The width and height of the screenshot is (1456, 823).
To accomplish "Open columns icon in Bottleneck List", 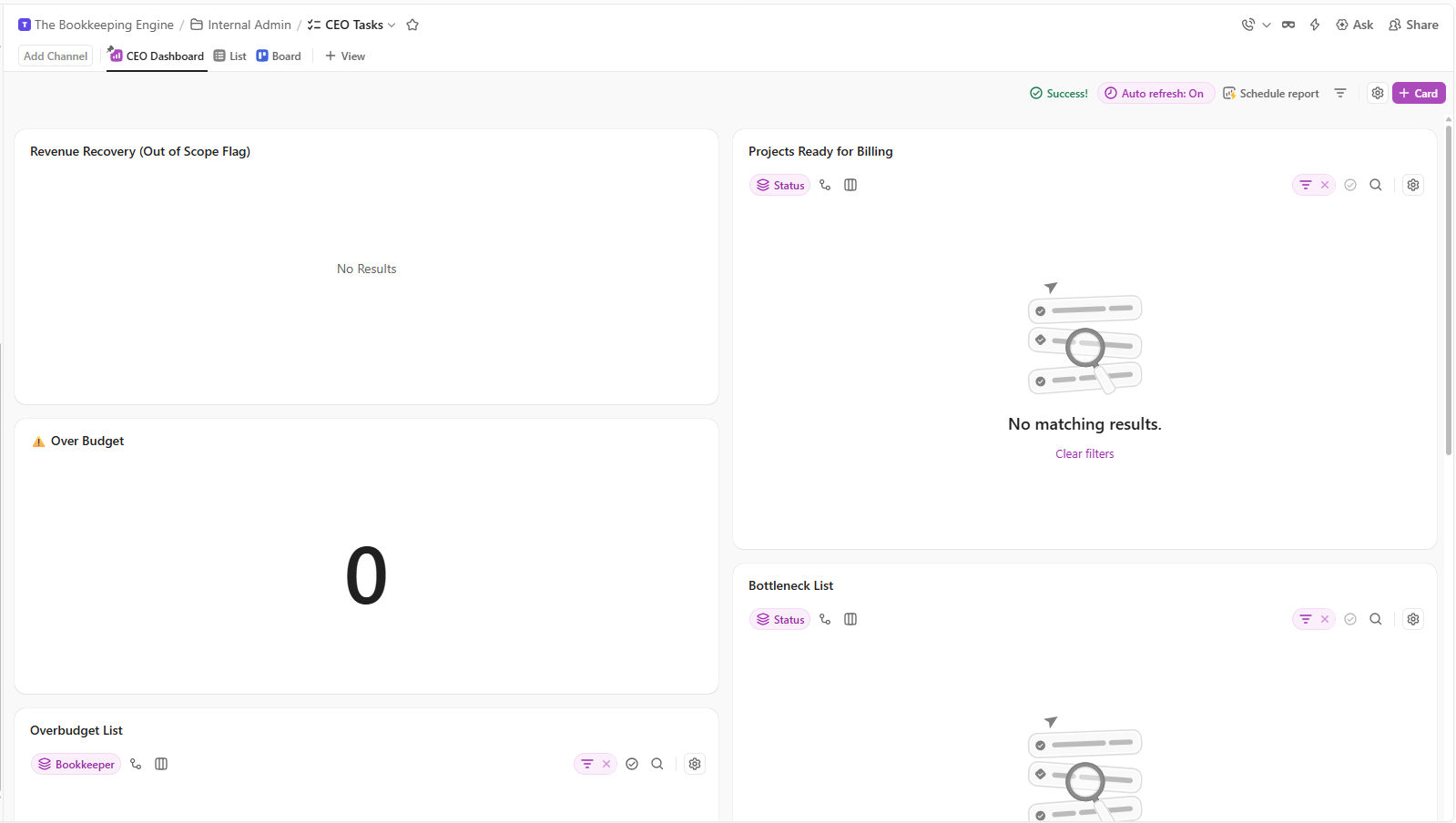I will [850, 619].
